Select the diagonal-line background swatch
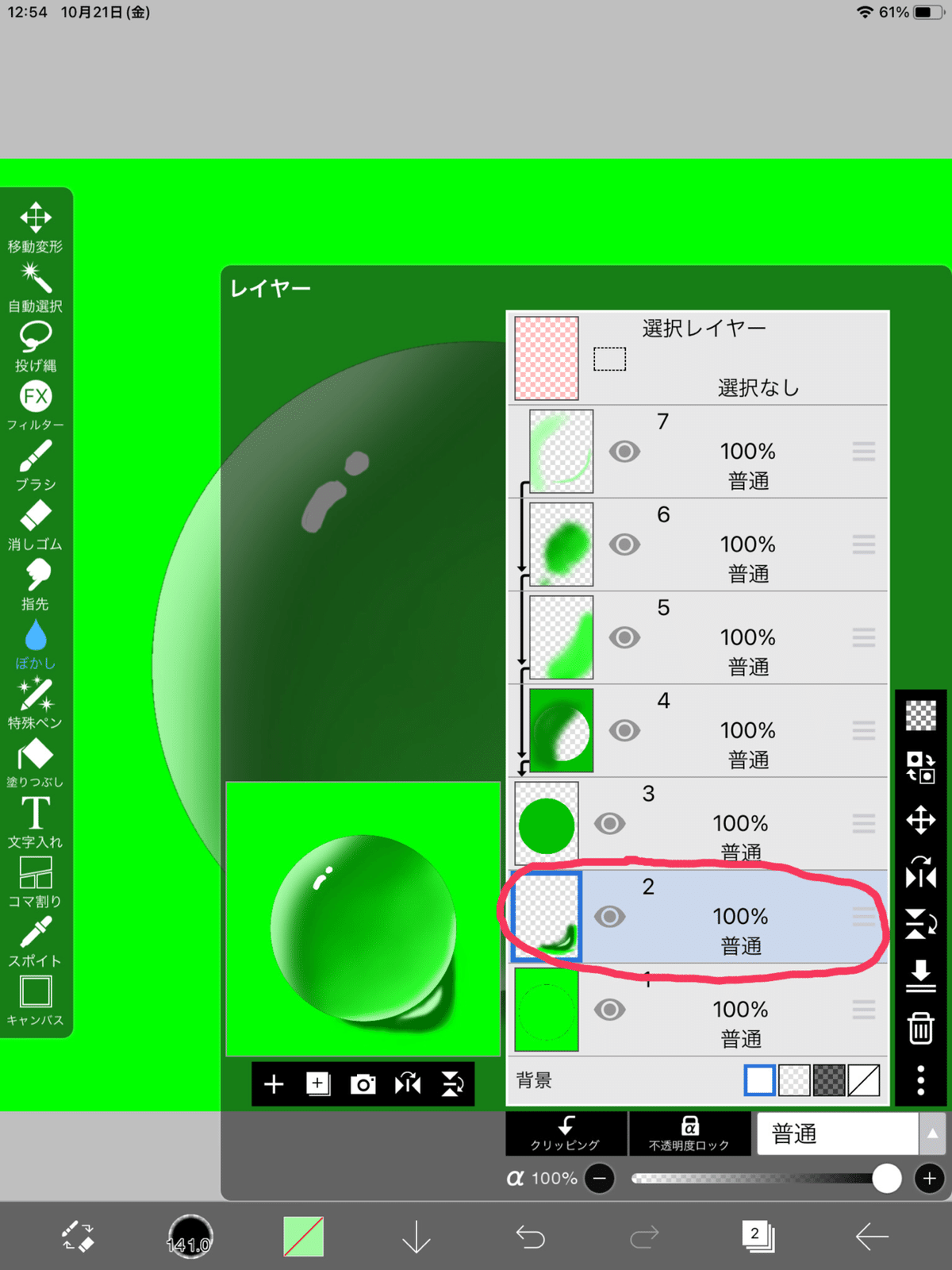The height and width of the screenshot is (1270, 952). pyautogui.click(x=864, y=1080)
